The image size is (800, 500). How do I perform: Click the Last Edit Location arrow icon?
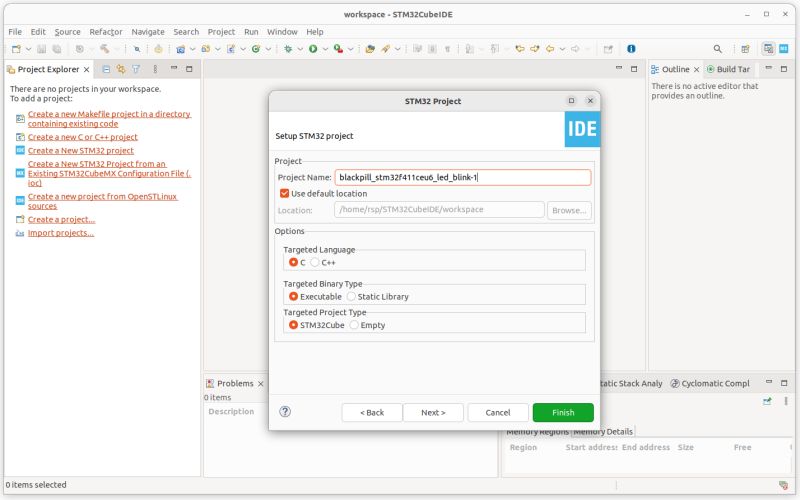pyautogui.click(x=520, y=49)
